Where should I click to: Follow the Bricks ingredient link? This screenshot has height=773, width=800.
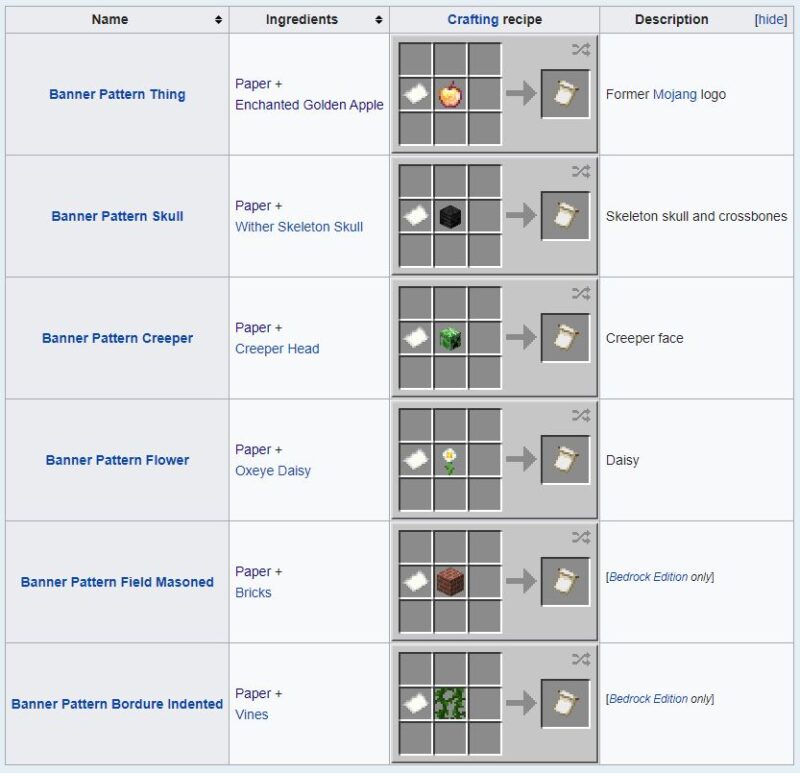(253, 593)
